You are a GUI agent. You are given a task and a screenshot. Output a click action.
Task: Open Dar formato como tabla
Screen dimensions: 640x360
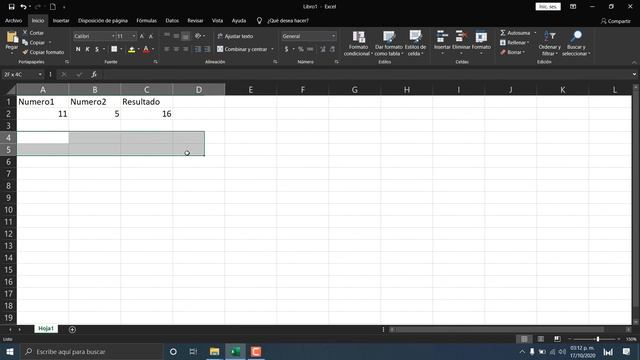point(389,43)
